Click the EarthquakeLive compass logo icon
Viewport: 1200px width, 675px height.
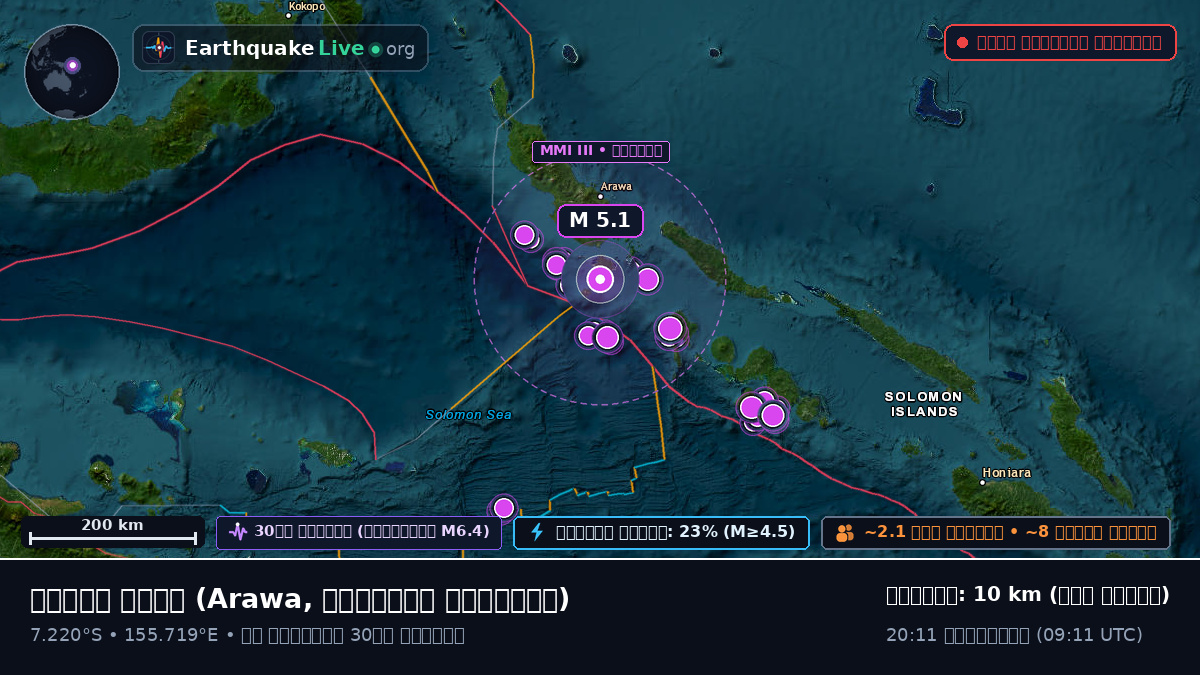(x=158, y=48)
